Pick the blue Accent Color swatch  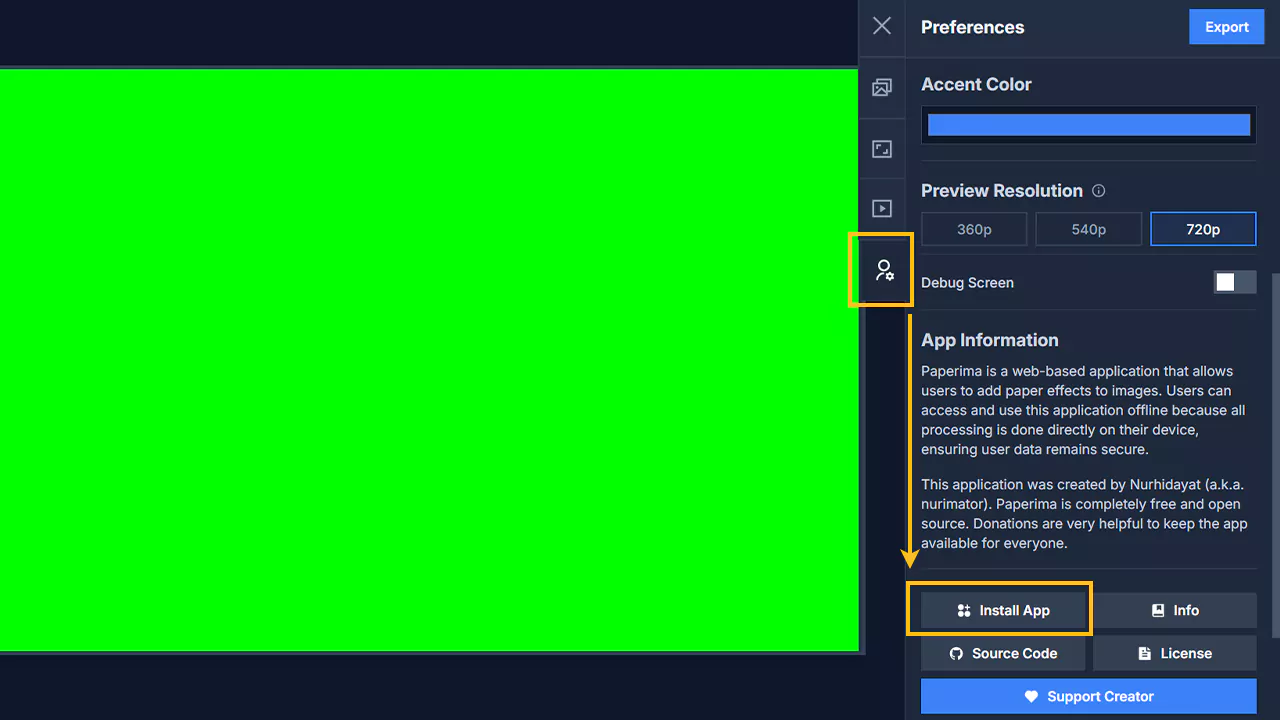point(1088,125)
